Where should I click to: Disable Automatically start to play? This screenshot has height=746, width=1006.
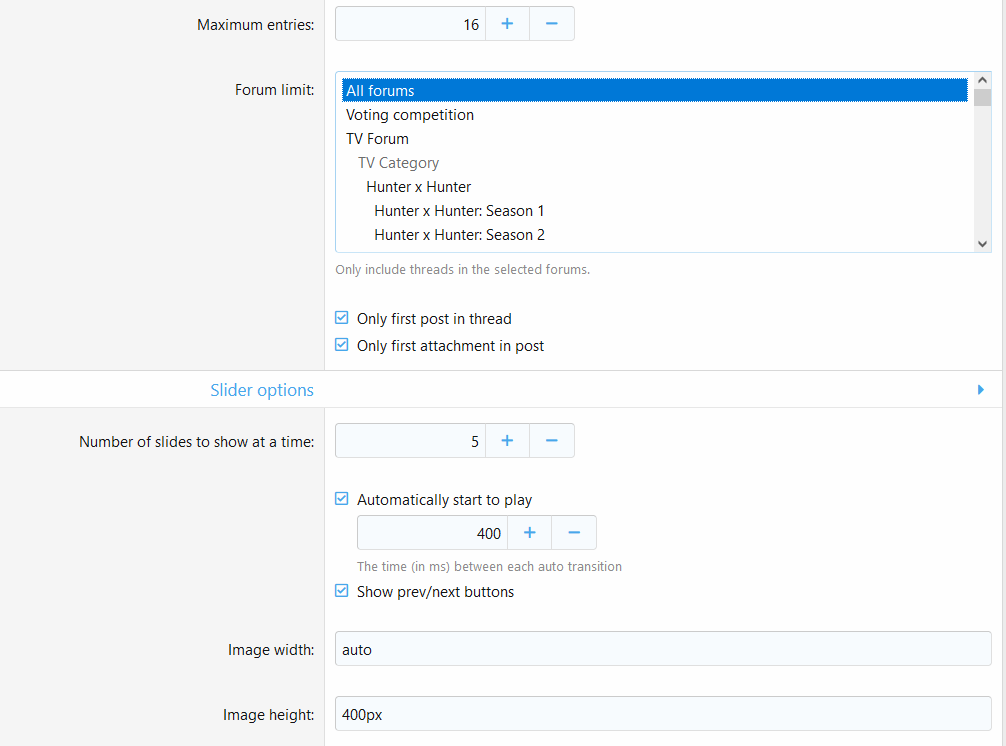(341, 498)
